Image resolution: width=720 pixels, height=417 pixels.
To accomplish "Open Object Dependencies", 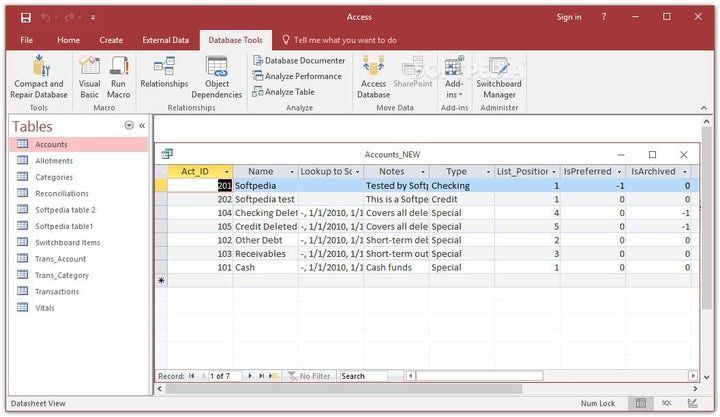I will (217, 67).
